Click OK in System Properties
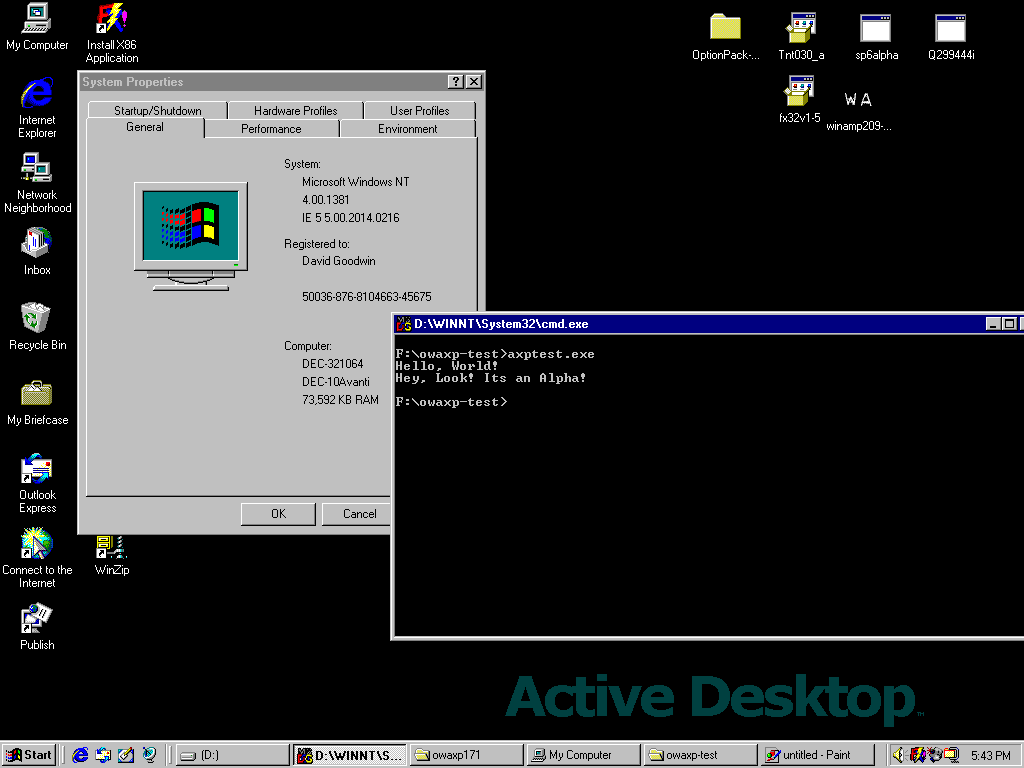The image size is (1024, 768). [x=278, y=514]
